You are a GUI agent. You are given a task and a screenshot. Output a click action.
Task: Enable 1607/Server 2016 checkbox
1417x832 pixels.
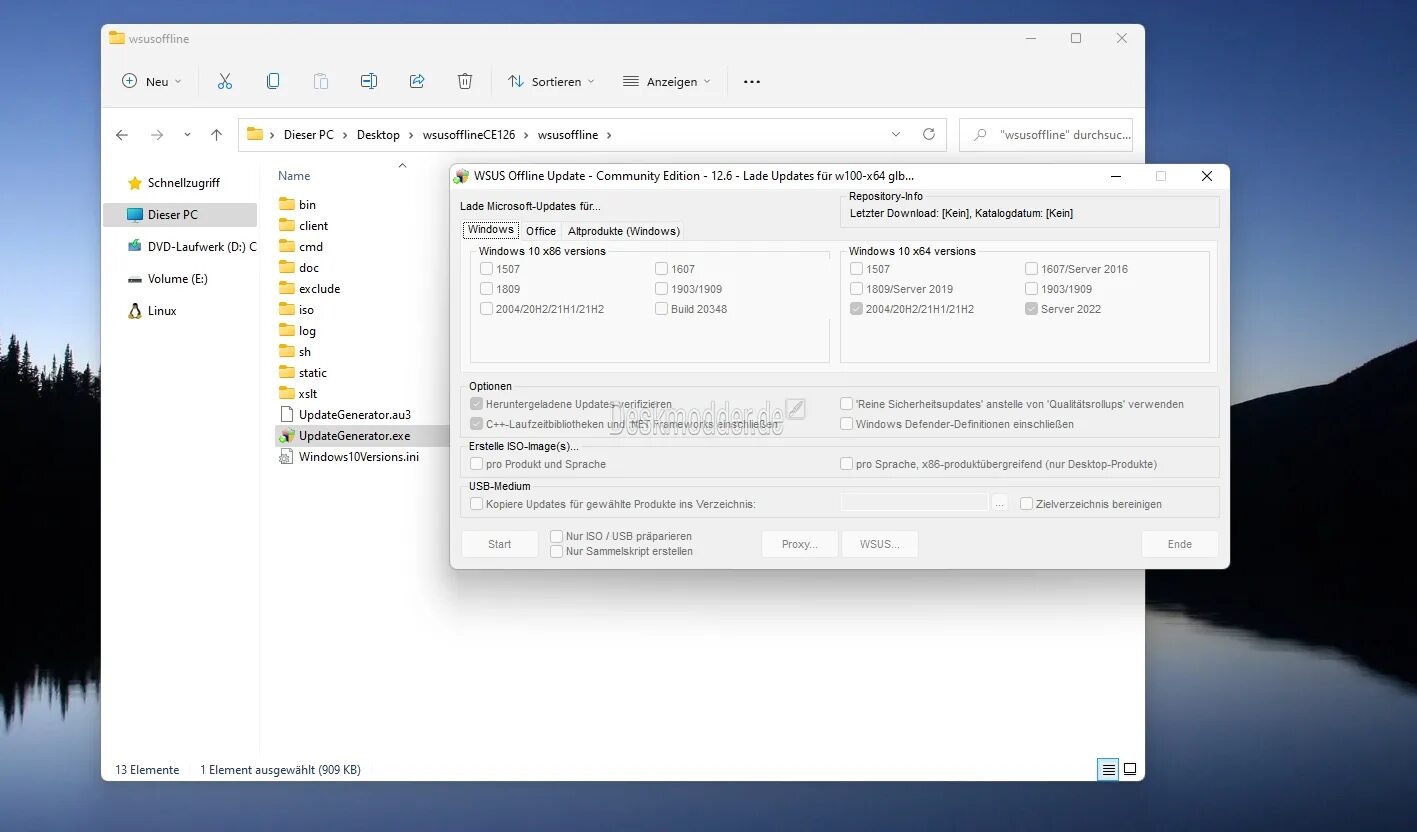(x=1032, y=269)
